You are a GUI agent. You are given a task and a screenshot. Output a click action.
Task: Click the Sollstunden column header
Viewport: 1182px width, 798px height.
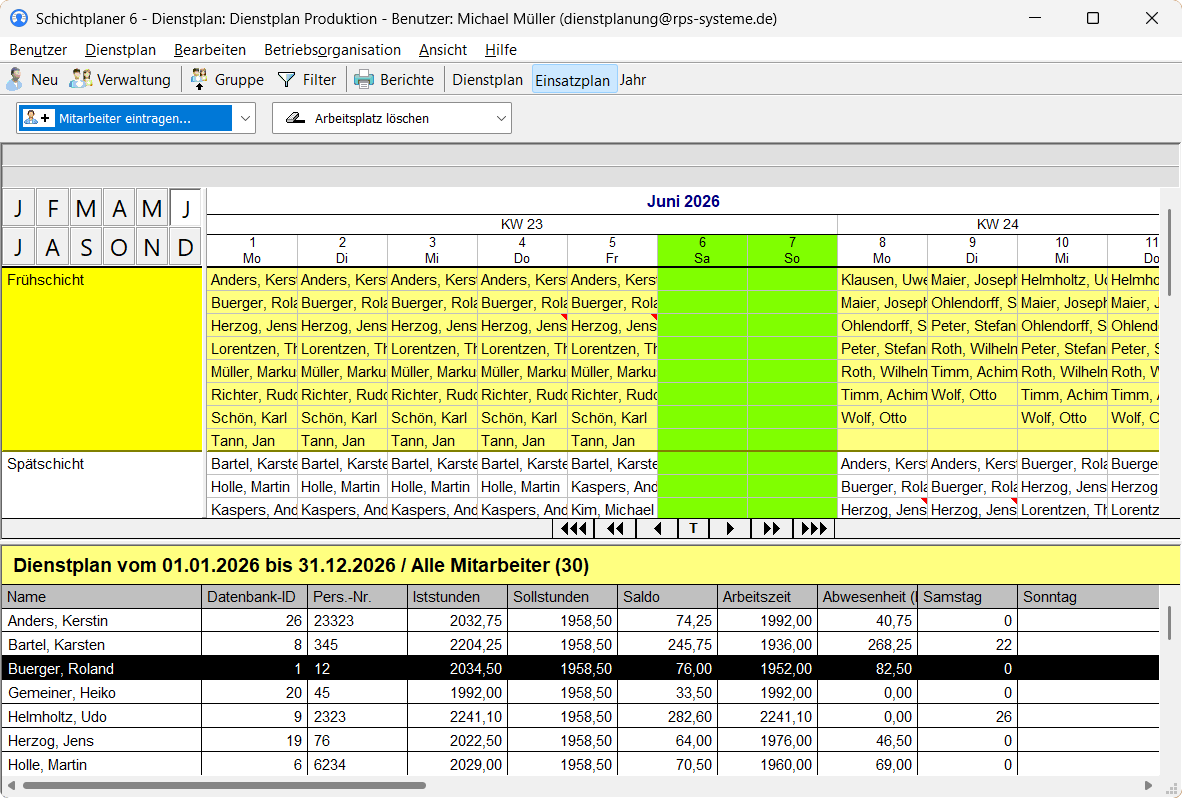click(x=562, y=597)
